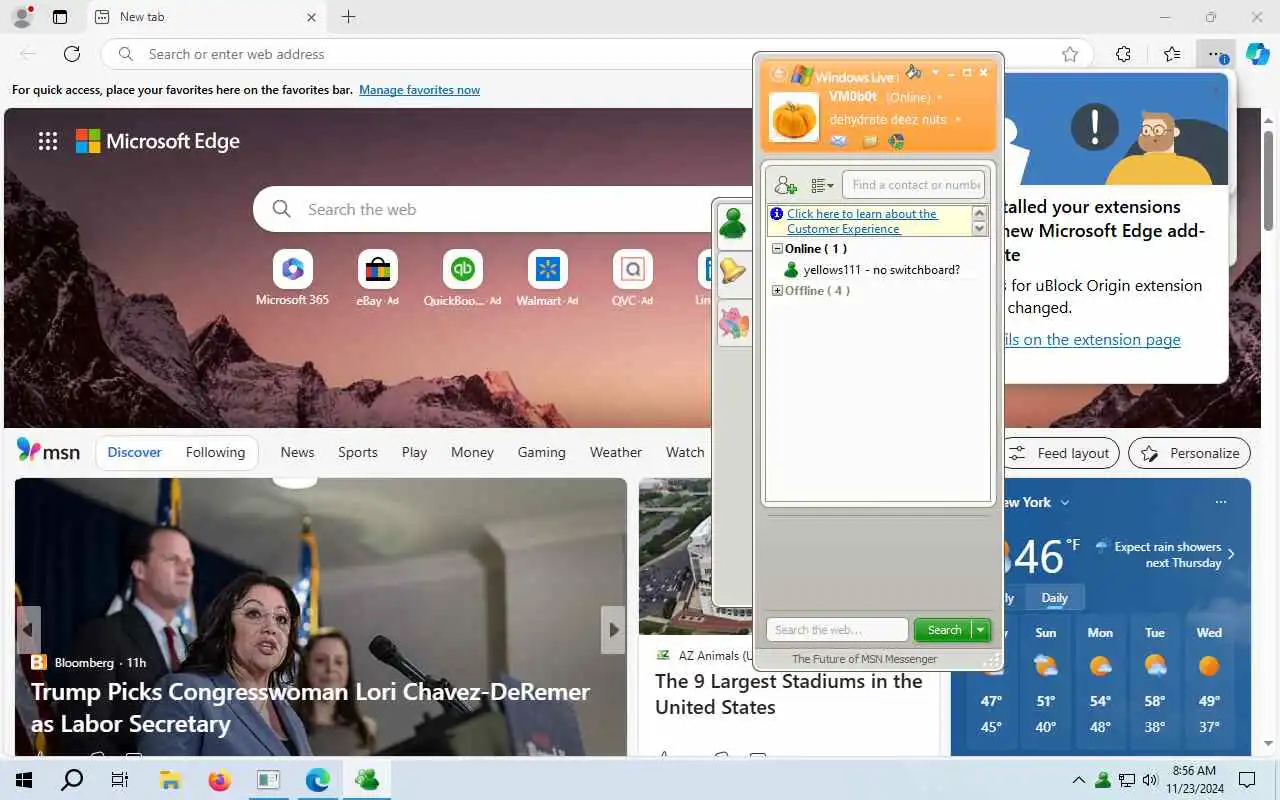Click the Edge refresh button
The image size is (1280, 800).
[x=72, y=54]
